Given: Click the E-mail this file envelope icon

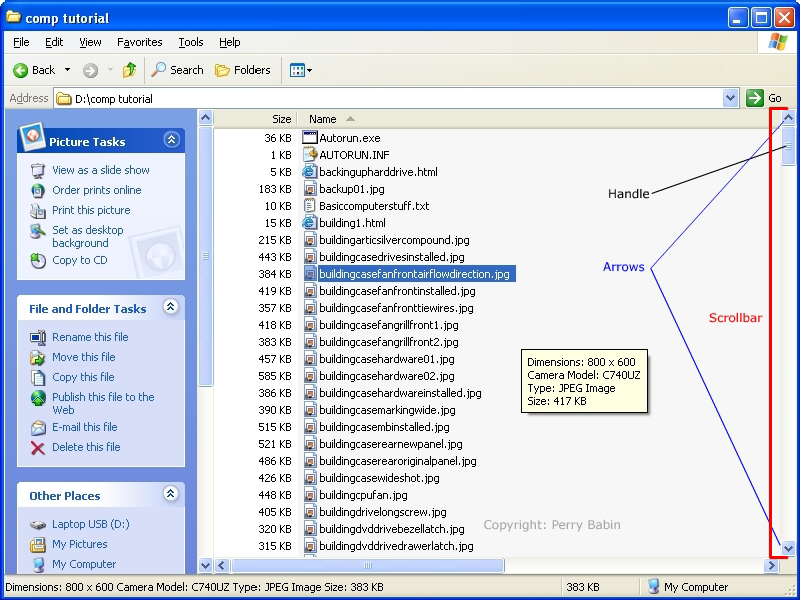Looking at the screenshot, I should point(38,428).
